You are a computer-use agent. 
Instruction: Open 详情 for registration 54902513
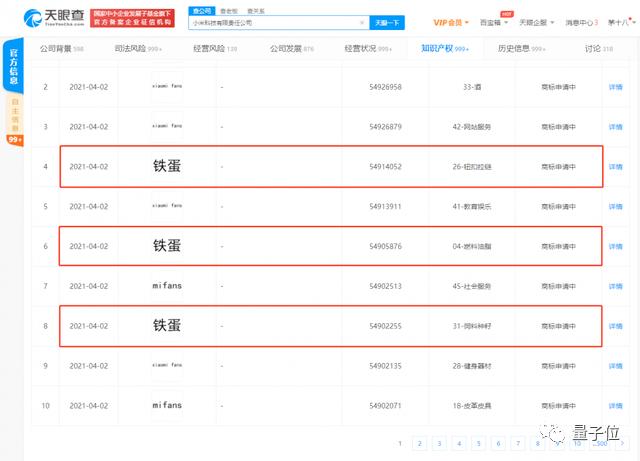616,286
